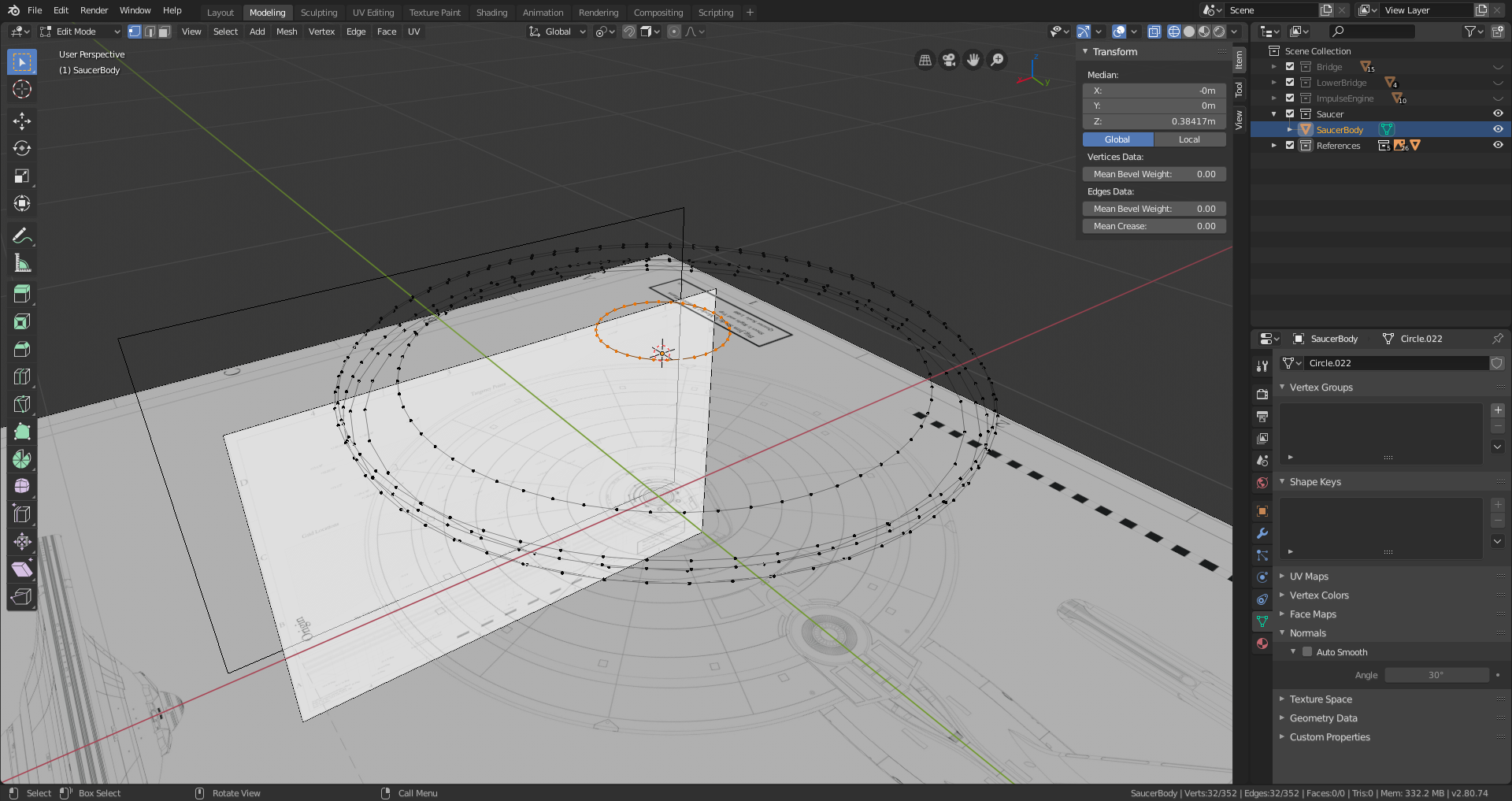Toggle camera view in viewport
Screen dimensions: 1512x801
pyautogui.click(x=949, y=60)
